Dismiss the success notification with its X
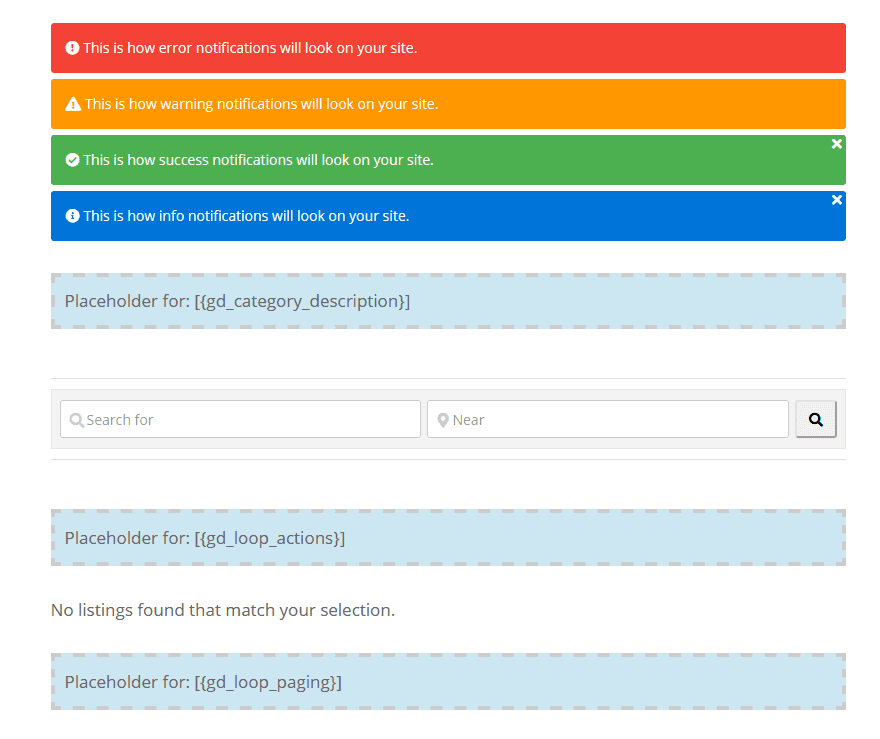This screenshot has height=739, width=880. 836,143
